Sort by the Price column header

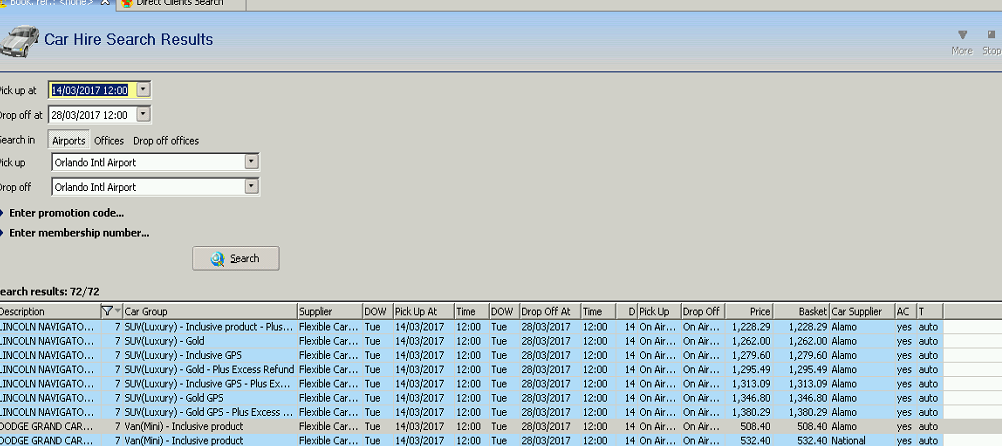click(x=749, y=311)
